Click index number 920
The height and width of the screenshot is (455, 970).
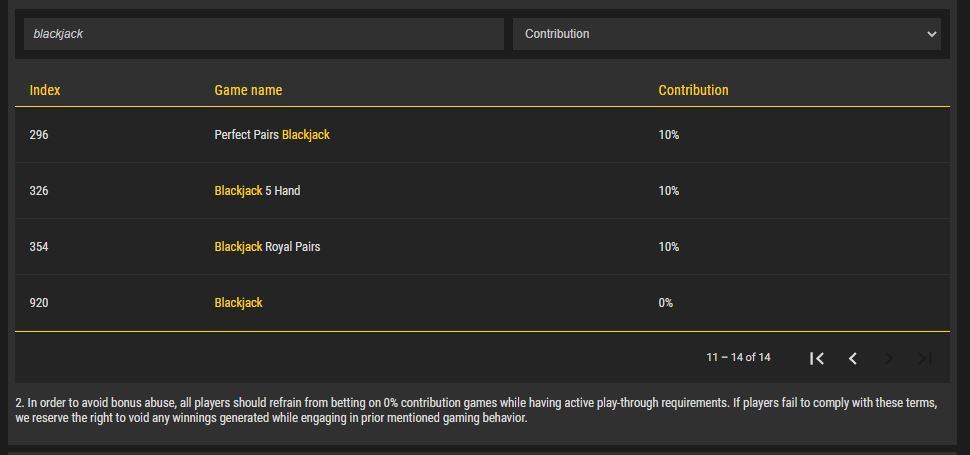click(39, 303)
